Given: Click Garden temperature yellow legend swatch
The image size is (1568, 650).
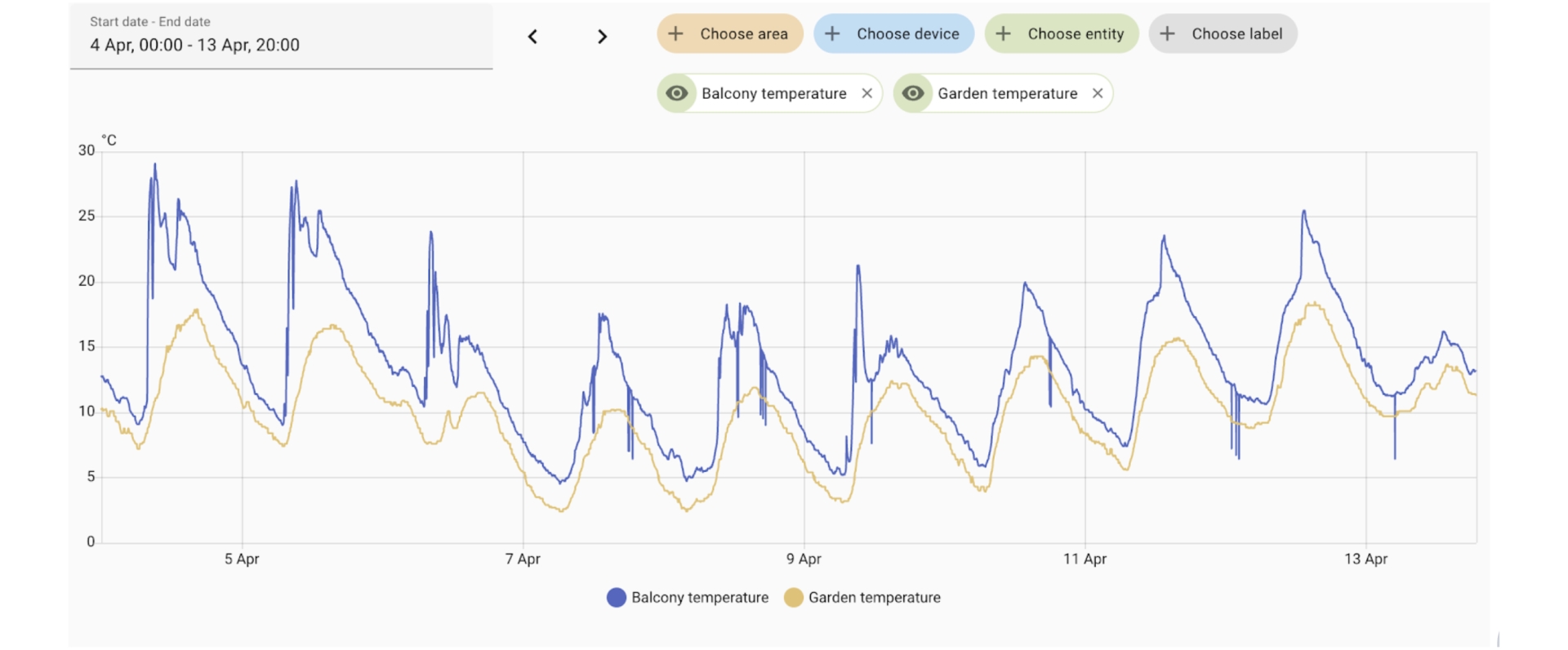Looking at the screenshot, I should click(x=793, y=598).
